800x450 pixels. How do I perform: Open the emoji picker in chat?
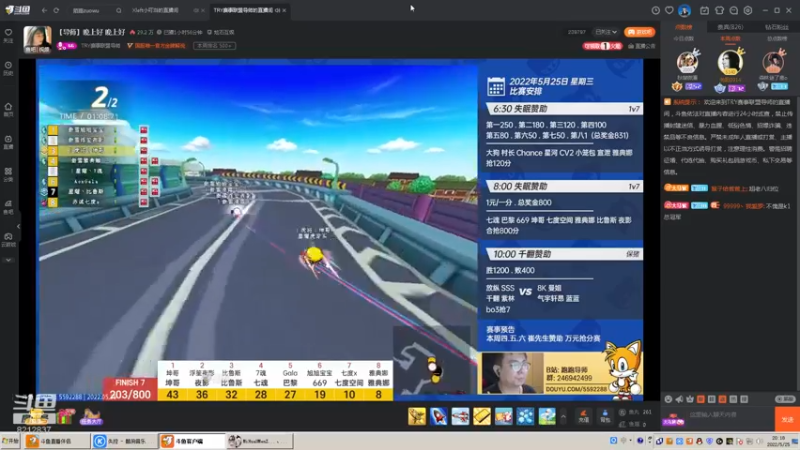(668, 399)
